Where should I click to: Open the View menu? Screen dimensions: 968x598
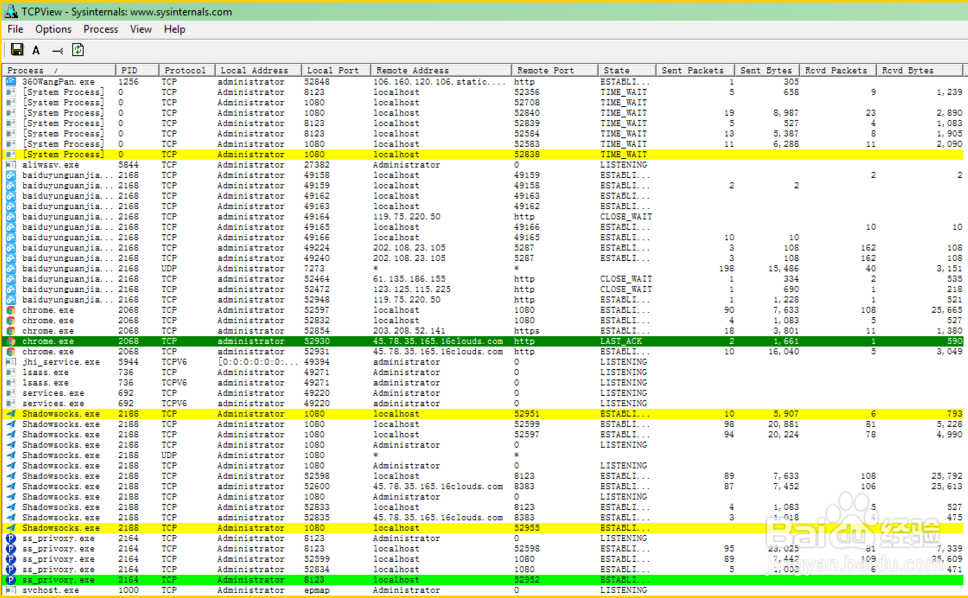[x=141, y=29]
